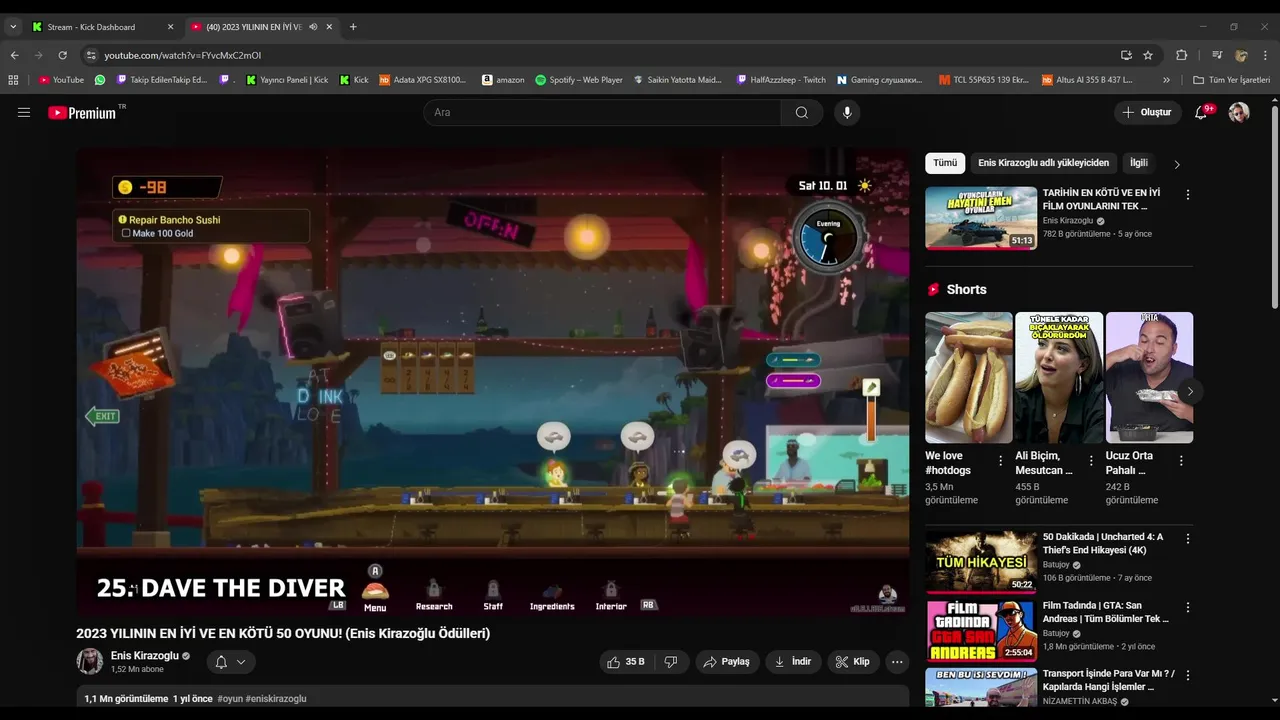
Task: Create a clip with Klip button
Action: click(853, 662)
